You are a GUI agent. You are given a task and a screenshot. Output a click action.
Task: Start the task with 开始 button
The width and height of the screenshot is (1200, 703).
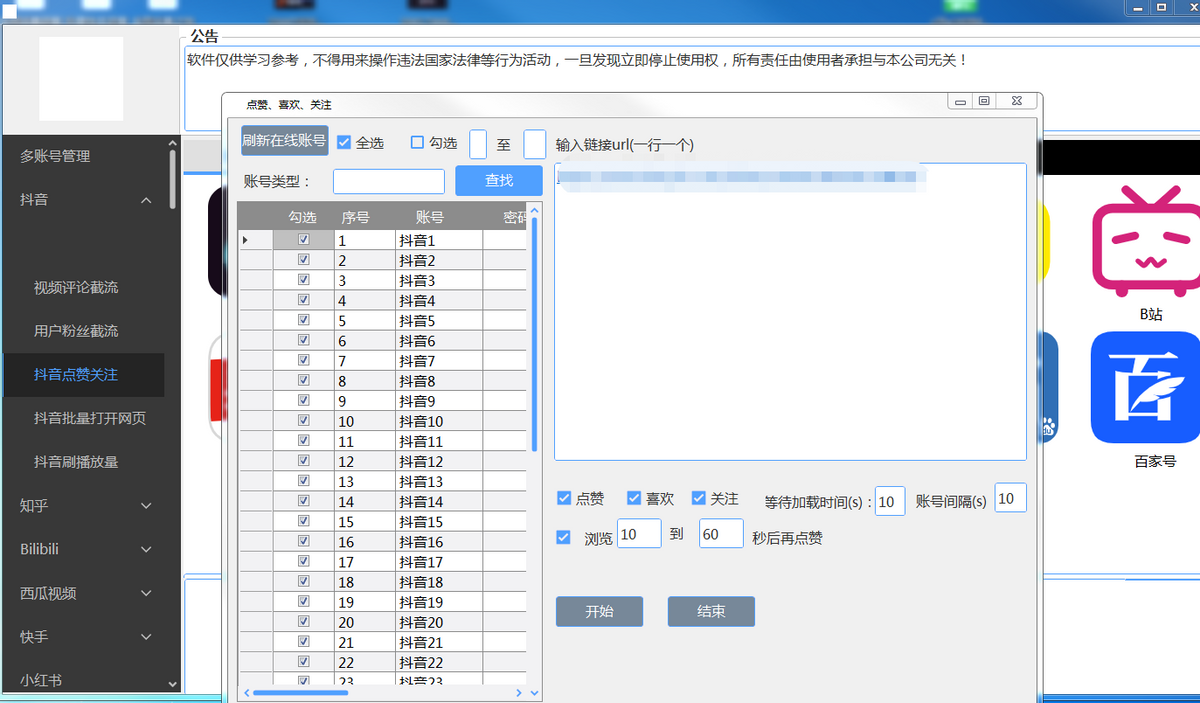599,611
